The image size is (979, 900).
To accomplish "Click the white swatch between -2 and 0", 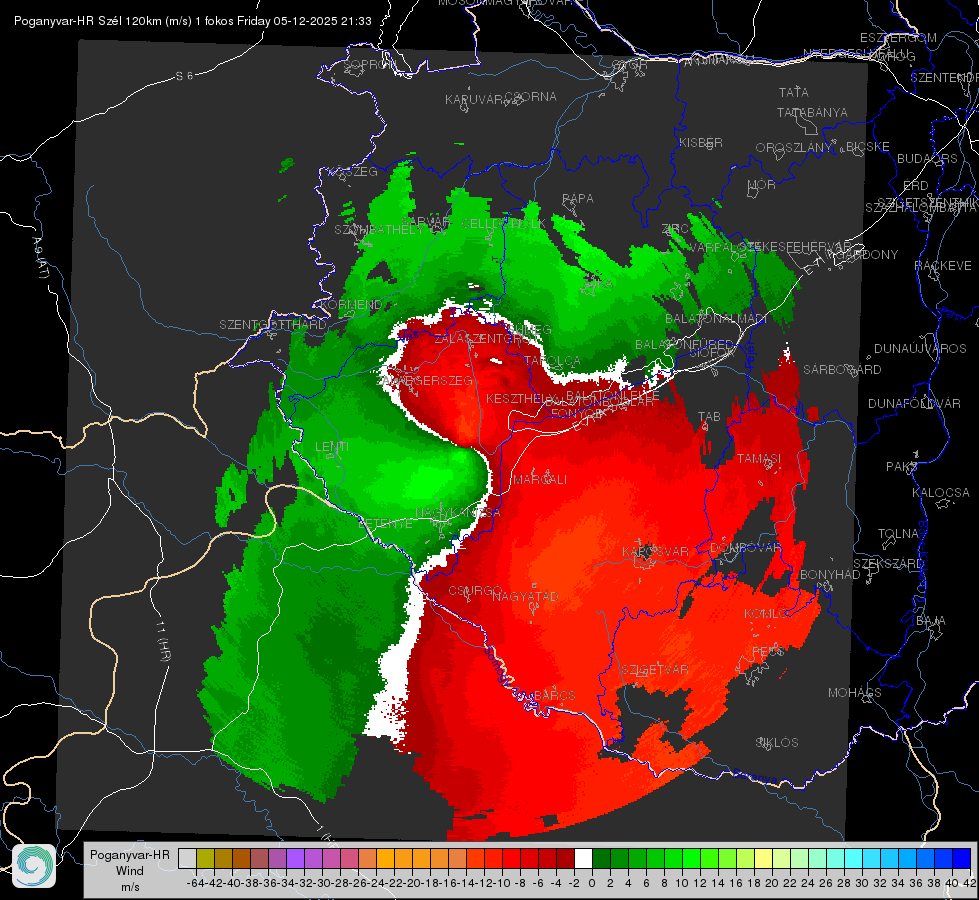I will 583,859.
